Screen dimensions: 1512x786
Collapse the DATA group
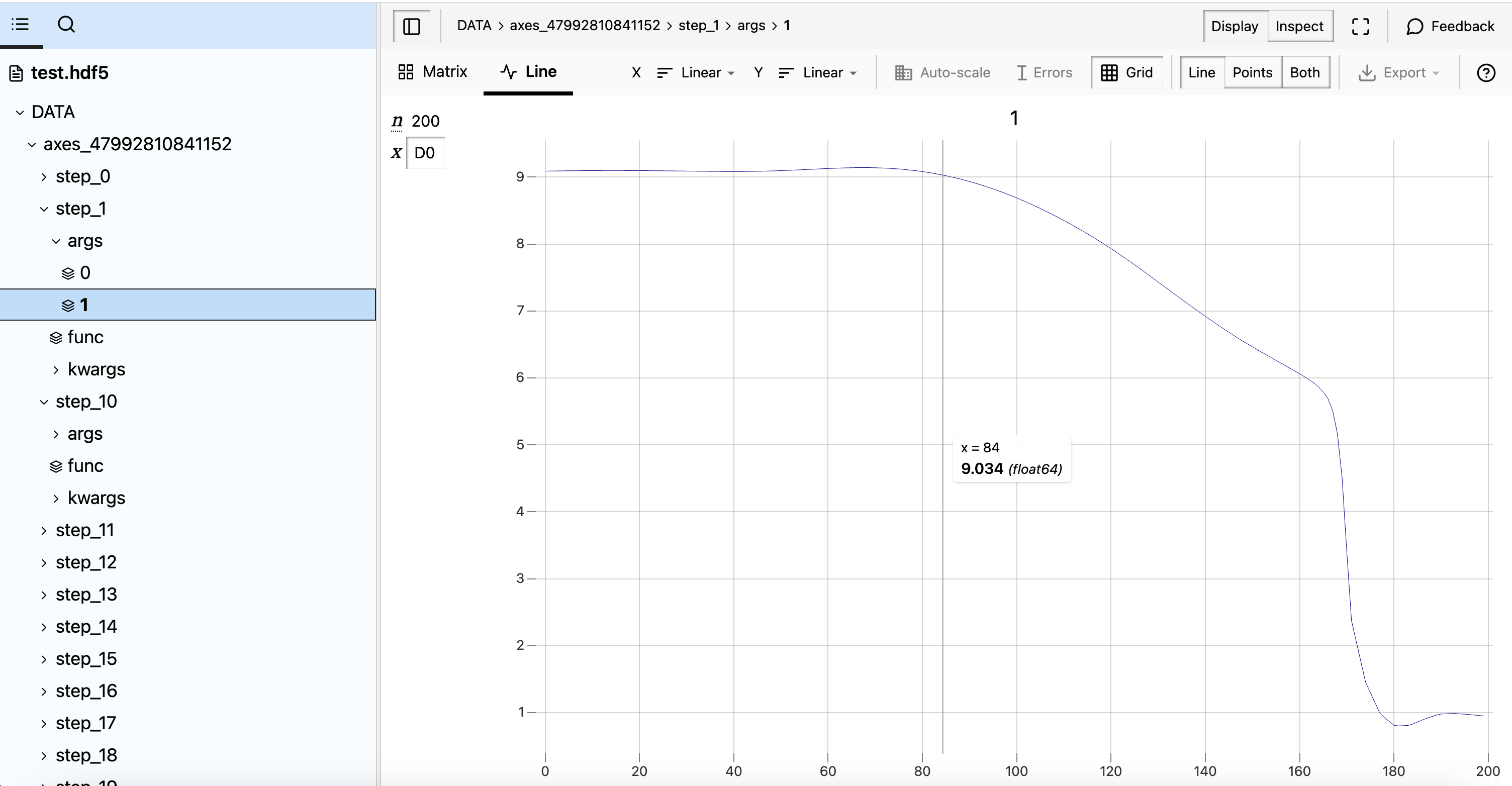(x=53, y=112)
